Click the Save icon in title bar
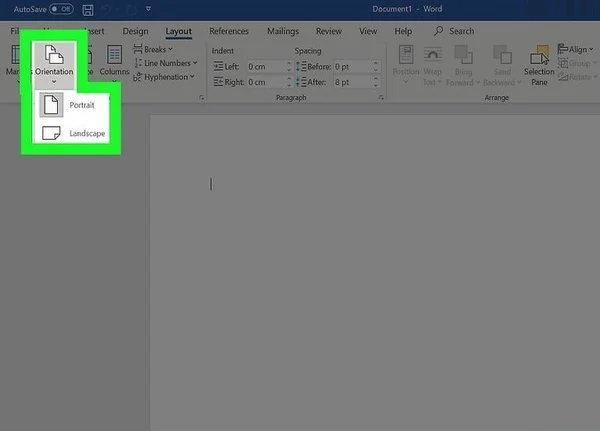 coord(88,10)
